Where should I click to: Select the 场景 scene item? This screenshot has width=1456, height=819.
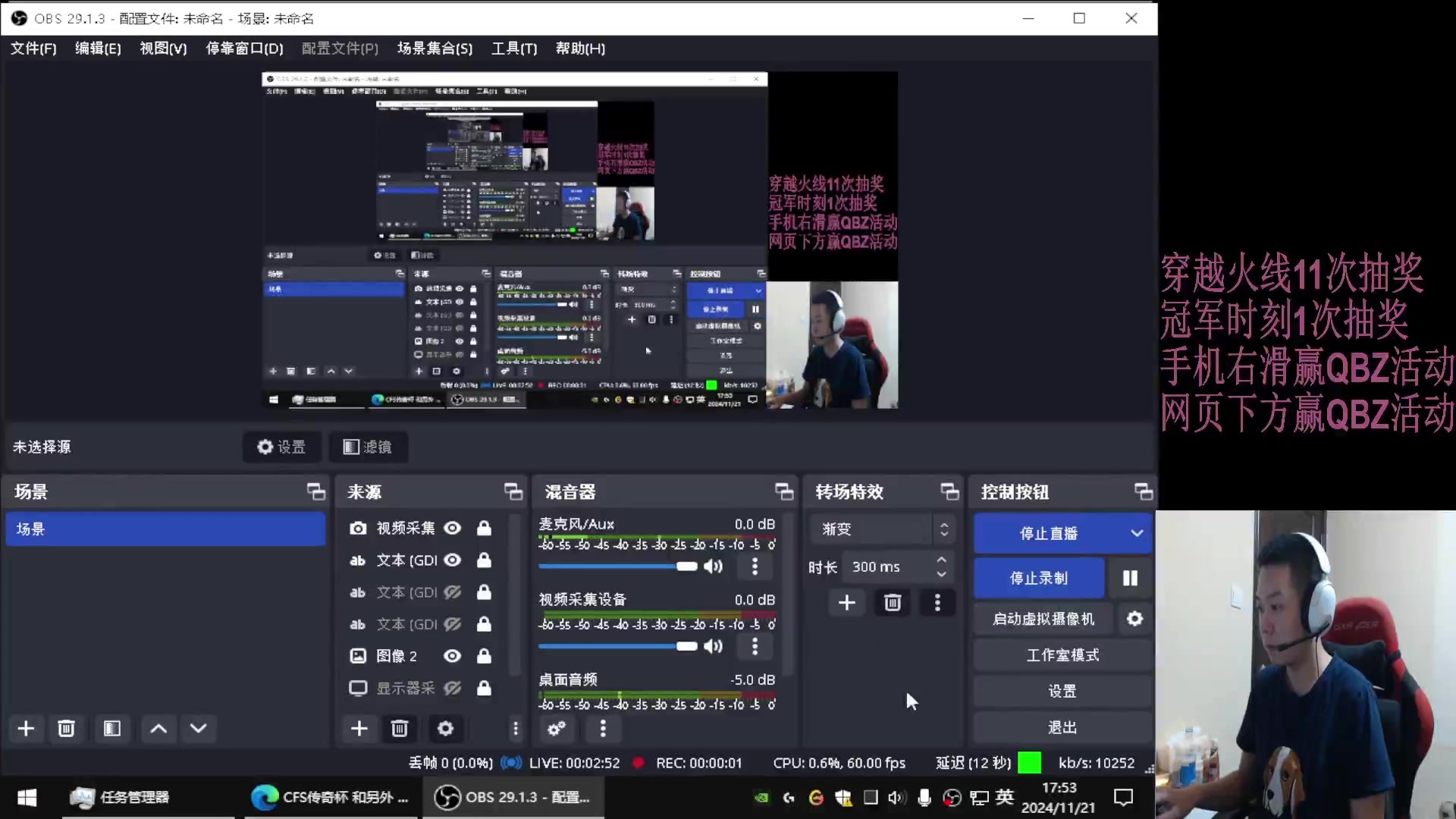[165, 529]
